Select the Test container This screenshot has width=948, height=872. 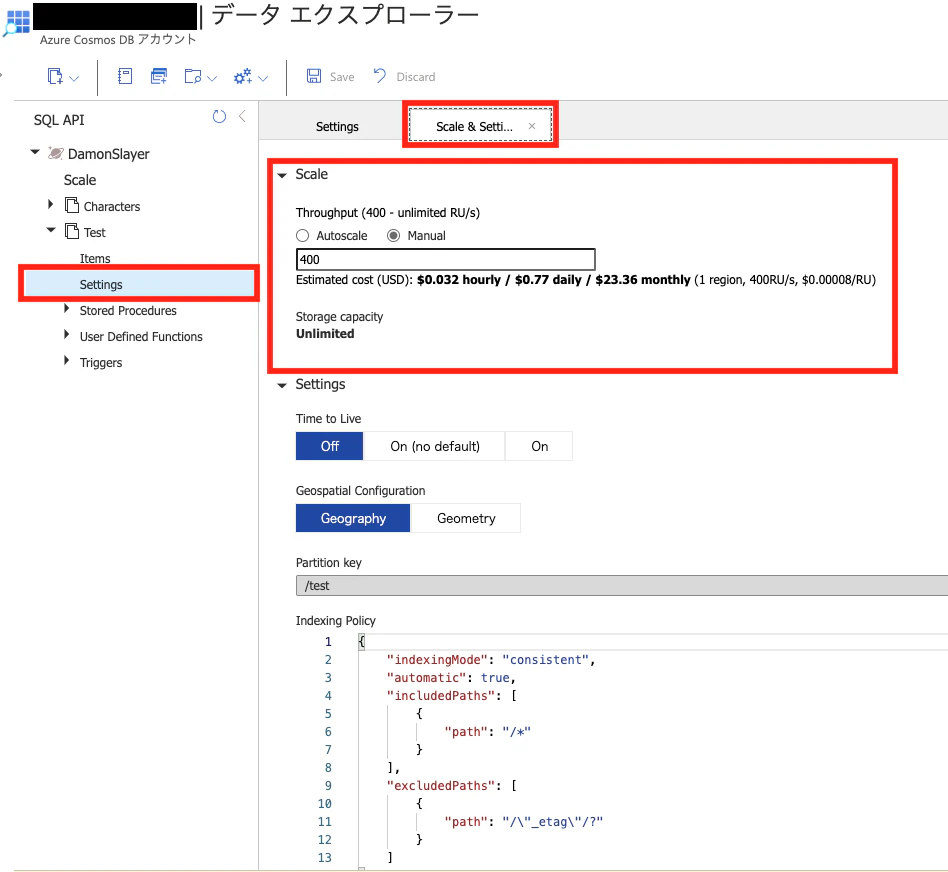coord(95,233)
